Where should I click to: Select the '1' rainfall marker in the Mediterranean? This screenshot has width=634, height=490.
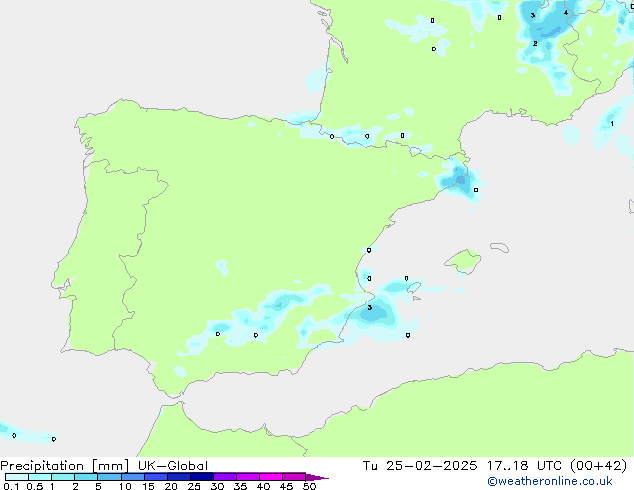[612, 123]
